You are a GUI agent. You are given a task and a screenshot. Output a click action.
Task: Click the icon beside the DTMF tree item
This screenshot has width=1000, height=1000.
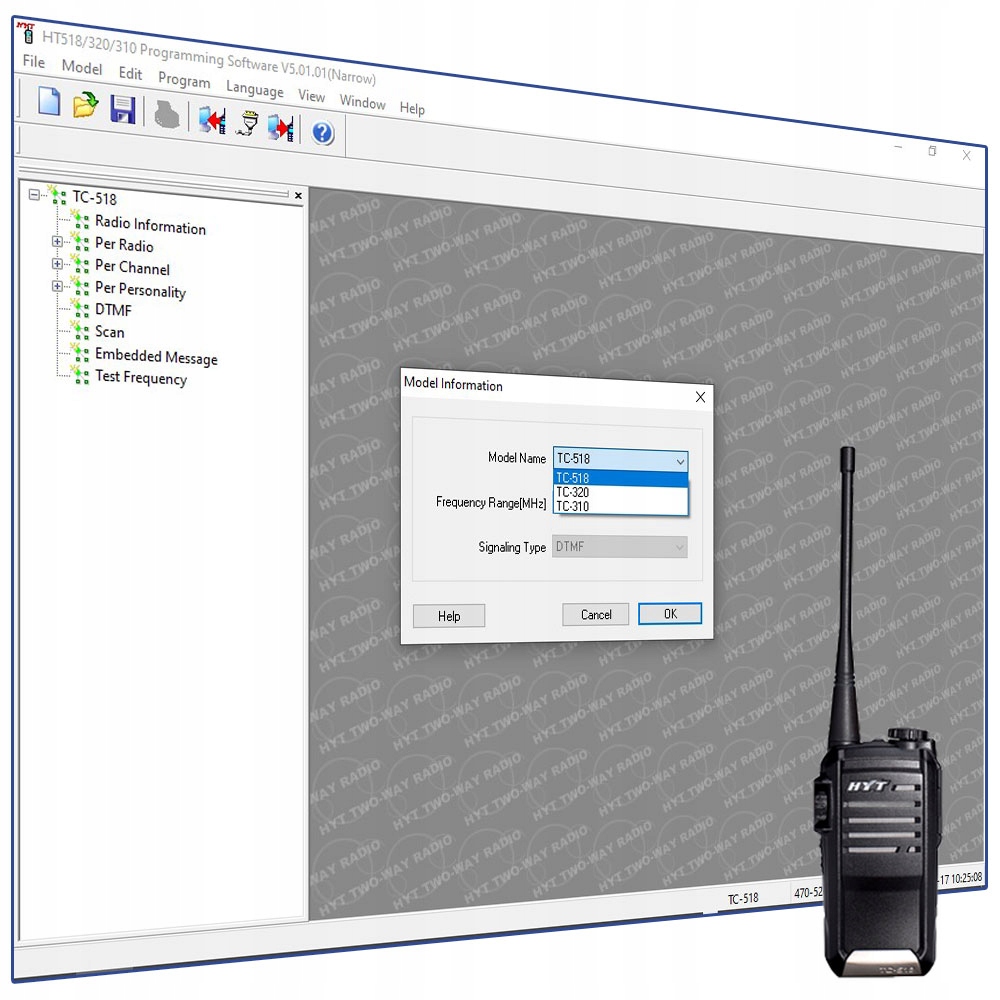[x=79, y=308]
